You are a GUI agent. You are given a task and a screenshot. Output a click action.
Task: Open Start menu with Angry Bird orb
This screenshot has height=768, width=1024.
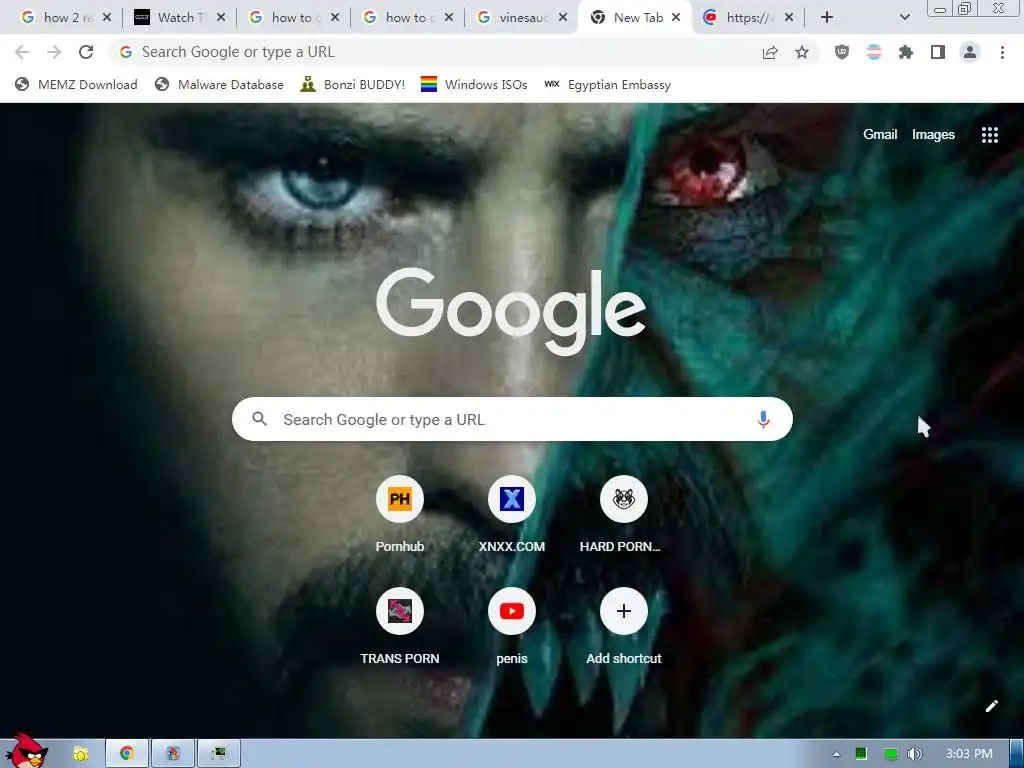tap(26, 751)
